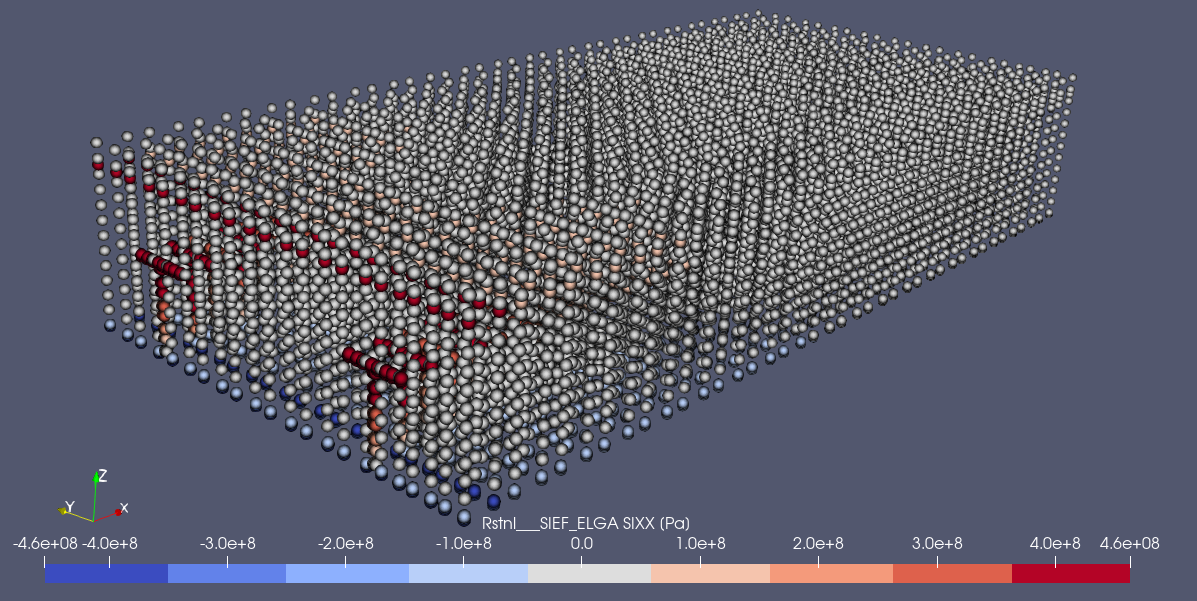The height and width of the screenshot is (601, 1197).
Task: Select the color legend title Rstnl___SIEF_ELGA SIXX
Action: pyautogui.click(x=586, y=523)
